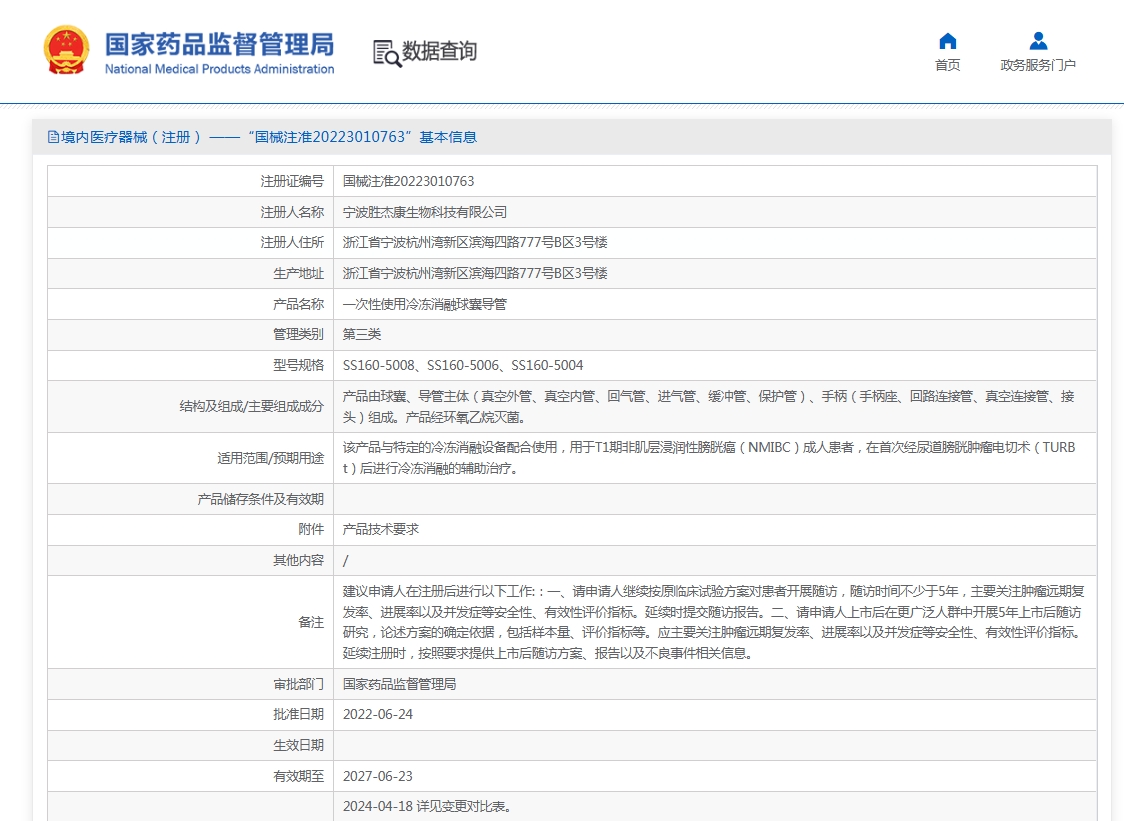Click 2024-04-18 详见变更对比表 text
This screenshot has width=1124, height=821.
click(x=429, y=806)
